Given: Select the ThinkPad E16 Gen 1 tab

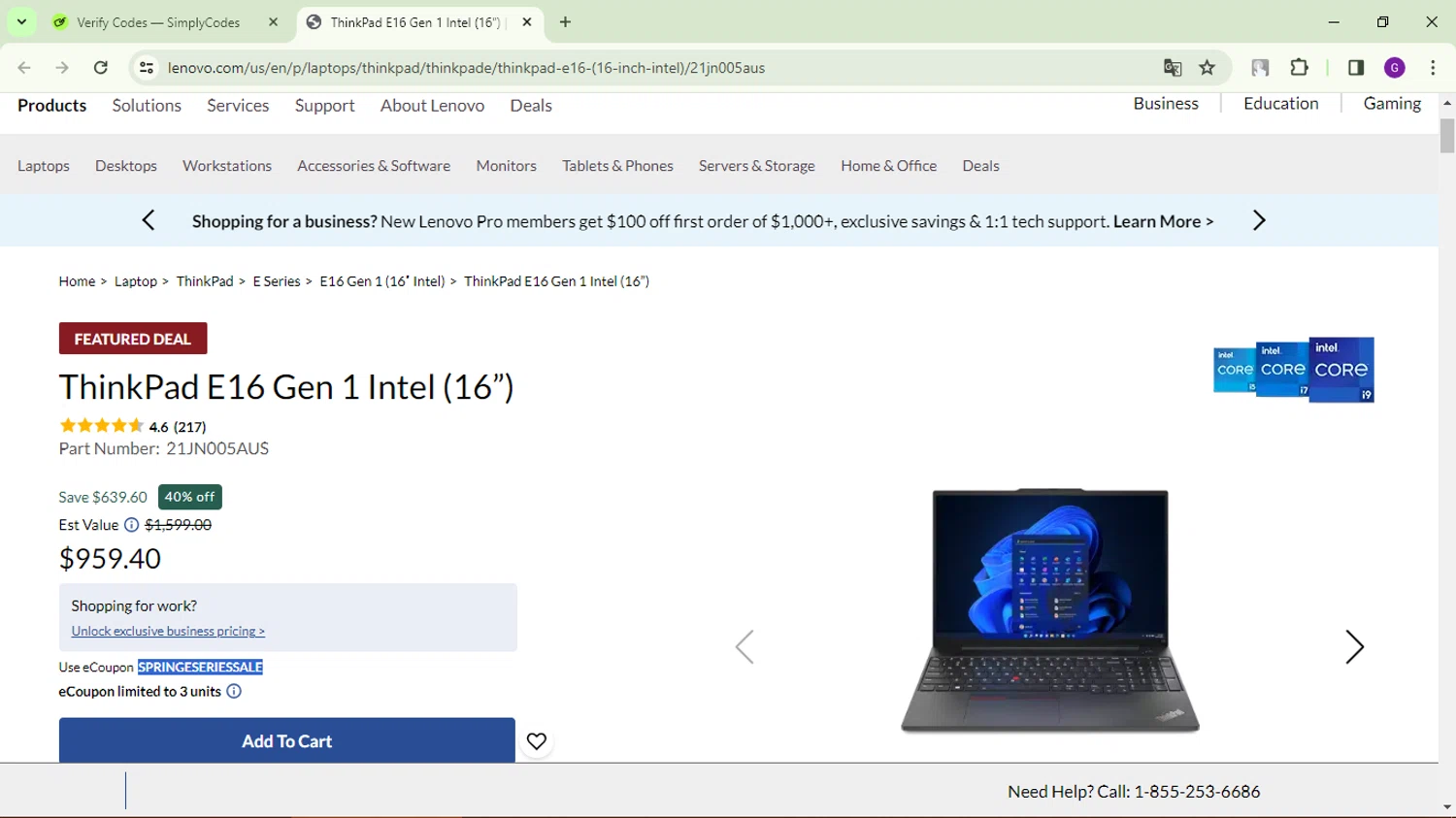Looking at the screenshot, I should [414, 22].
